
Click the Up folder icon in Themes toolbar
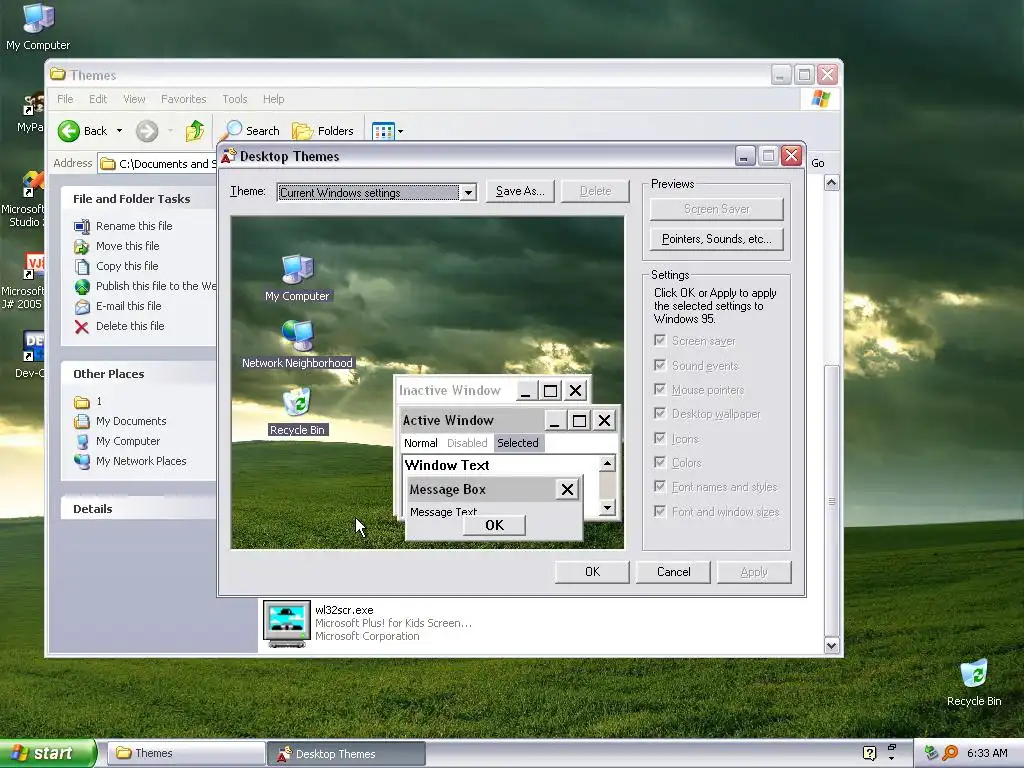pyautogui.click(x=195, y=131)
